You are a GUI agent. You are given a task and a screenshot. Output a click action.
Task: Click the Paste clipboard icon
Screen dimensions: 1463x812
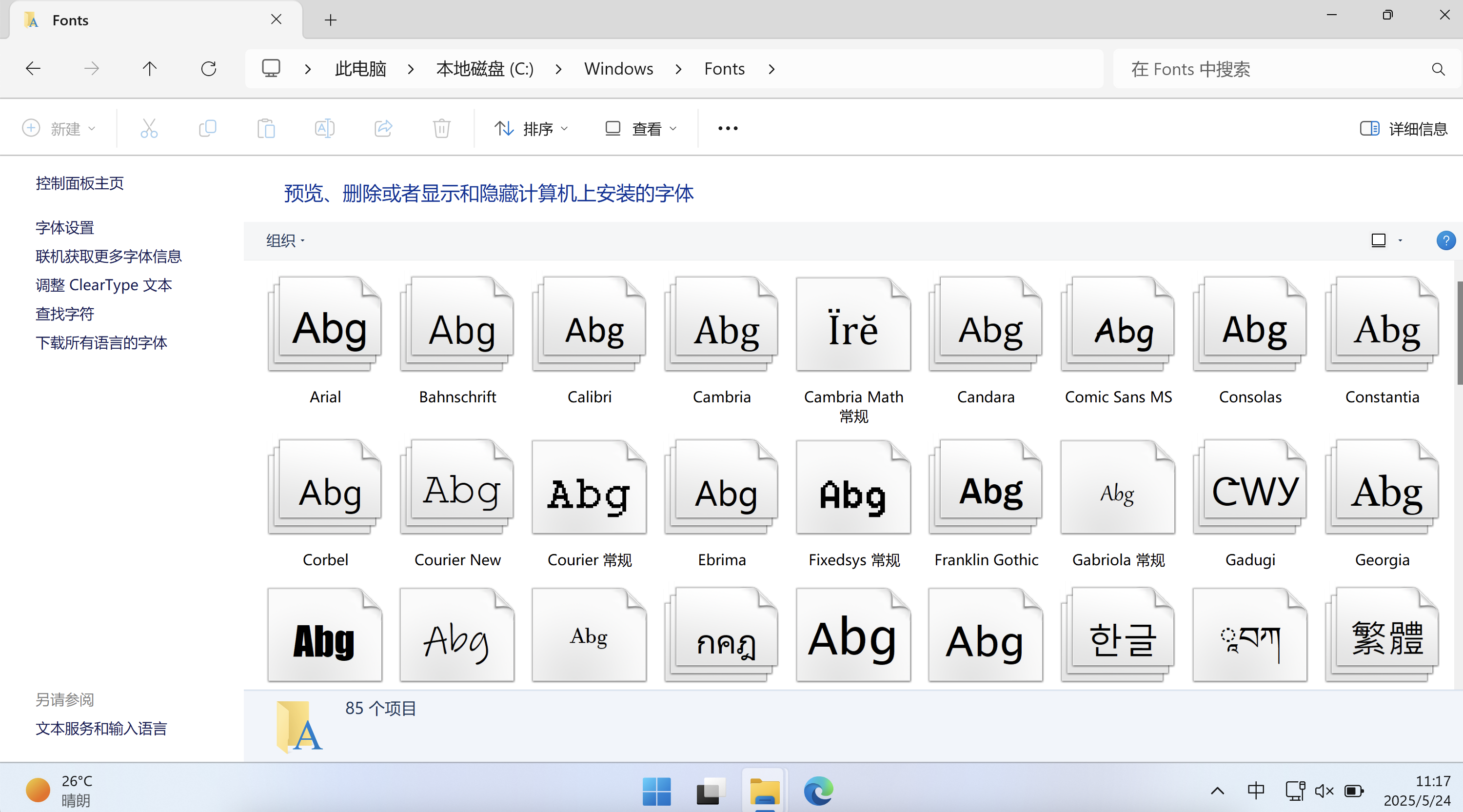pyautogui.click(x=266, y=128)
